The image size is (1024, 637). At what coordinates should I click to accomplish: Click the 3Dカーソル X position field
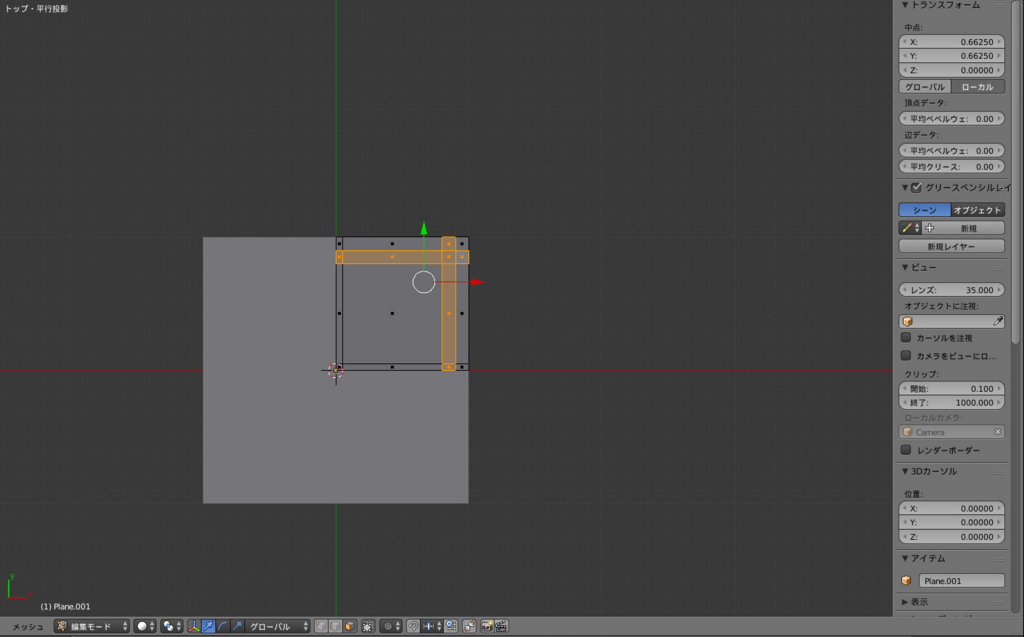(x=952, y=508)
